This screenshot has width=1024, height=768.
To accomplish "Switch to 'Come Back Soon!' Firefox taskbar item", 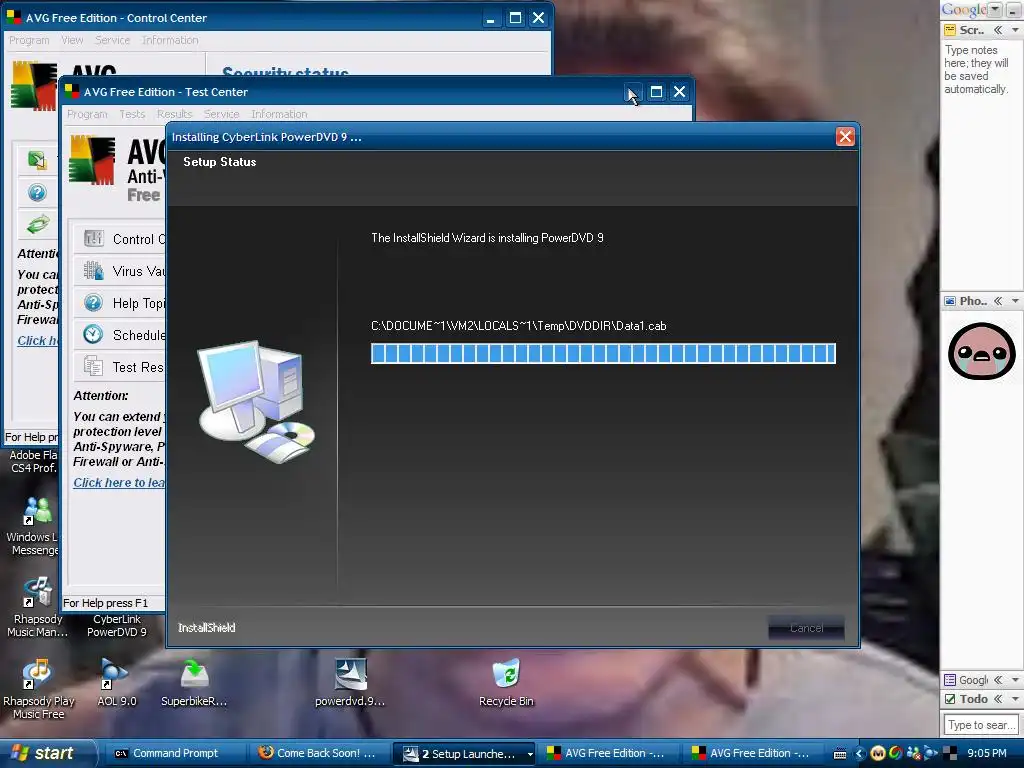I will click(318, 753).
